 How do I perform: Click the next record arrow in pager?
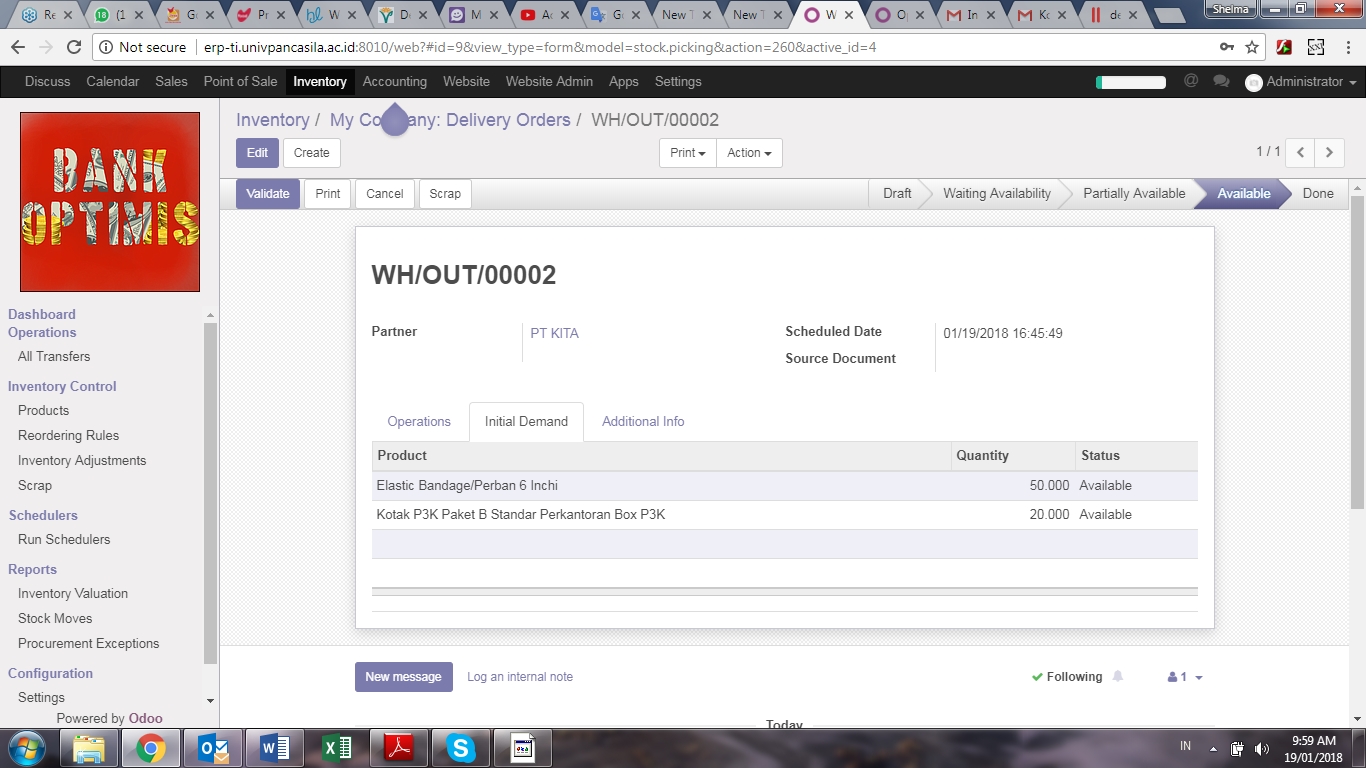pyautogui.click(x=1329, y=153)
